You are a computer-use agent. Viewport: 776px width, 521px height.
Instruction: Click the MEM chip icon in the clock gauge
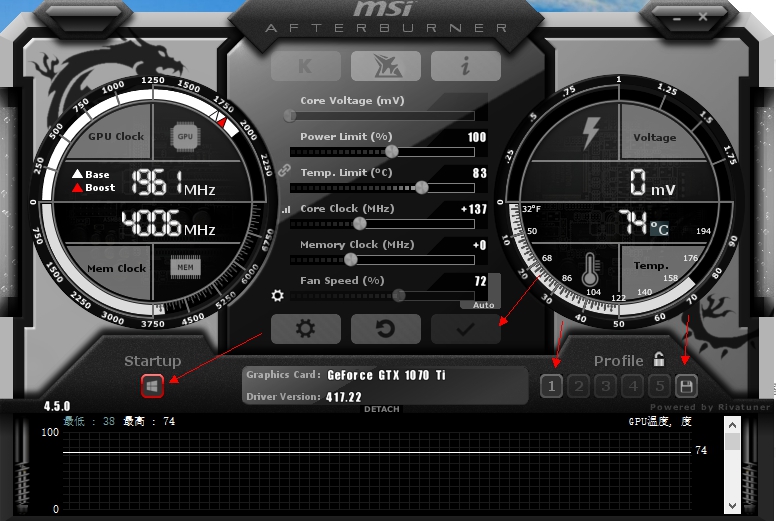(x=186, y=267)
